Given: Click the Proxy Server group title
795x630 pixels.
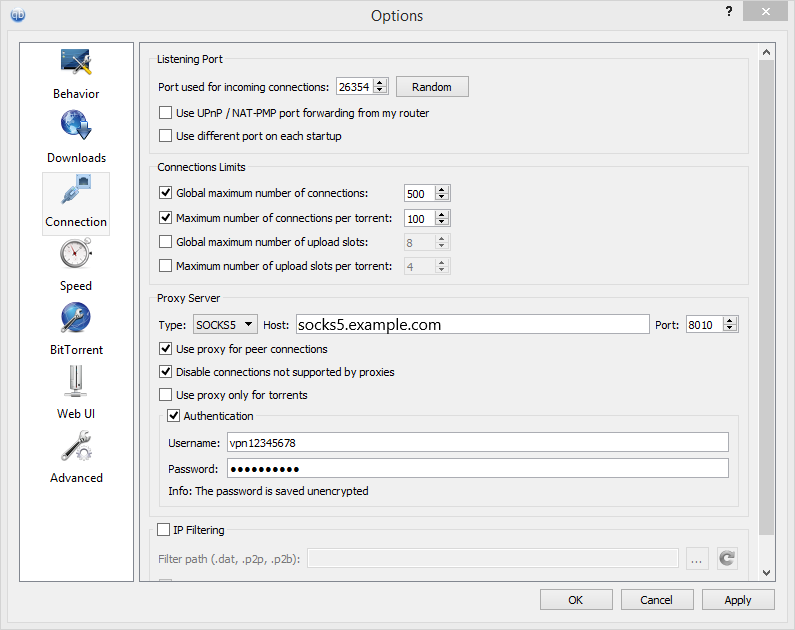Looking at the screenshot, I should (x=189, y=298).
